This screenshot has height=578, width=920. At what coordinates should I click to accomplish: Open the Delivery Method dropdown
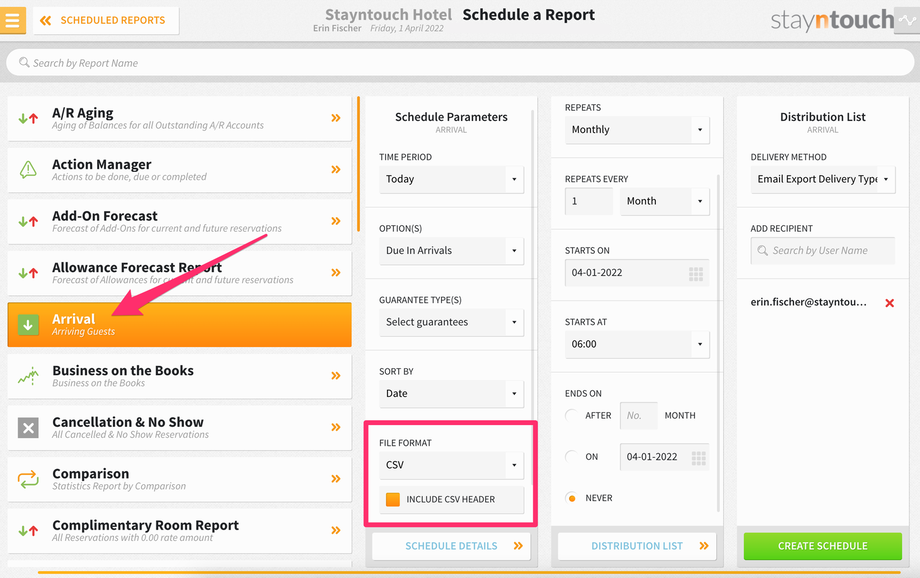coord(823,179)
